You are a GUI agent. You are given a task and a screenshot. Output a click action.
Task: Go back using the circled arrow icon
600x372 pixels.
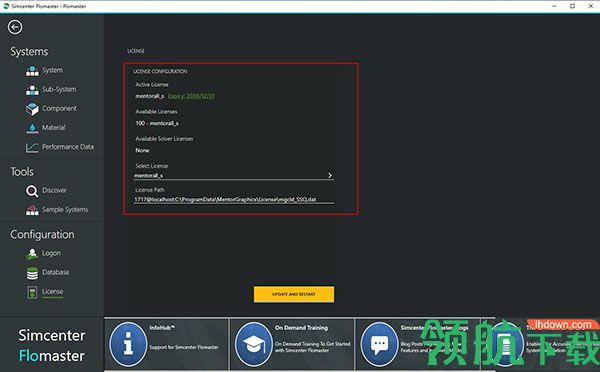click(15, 27)
